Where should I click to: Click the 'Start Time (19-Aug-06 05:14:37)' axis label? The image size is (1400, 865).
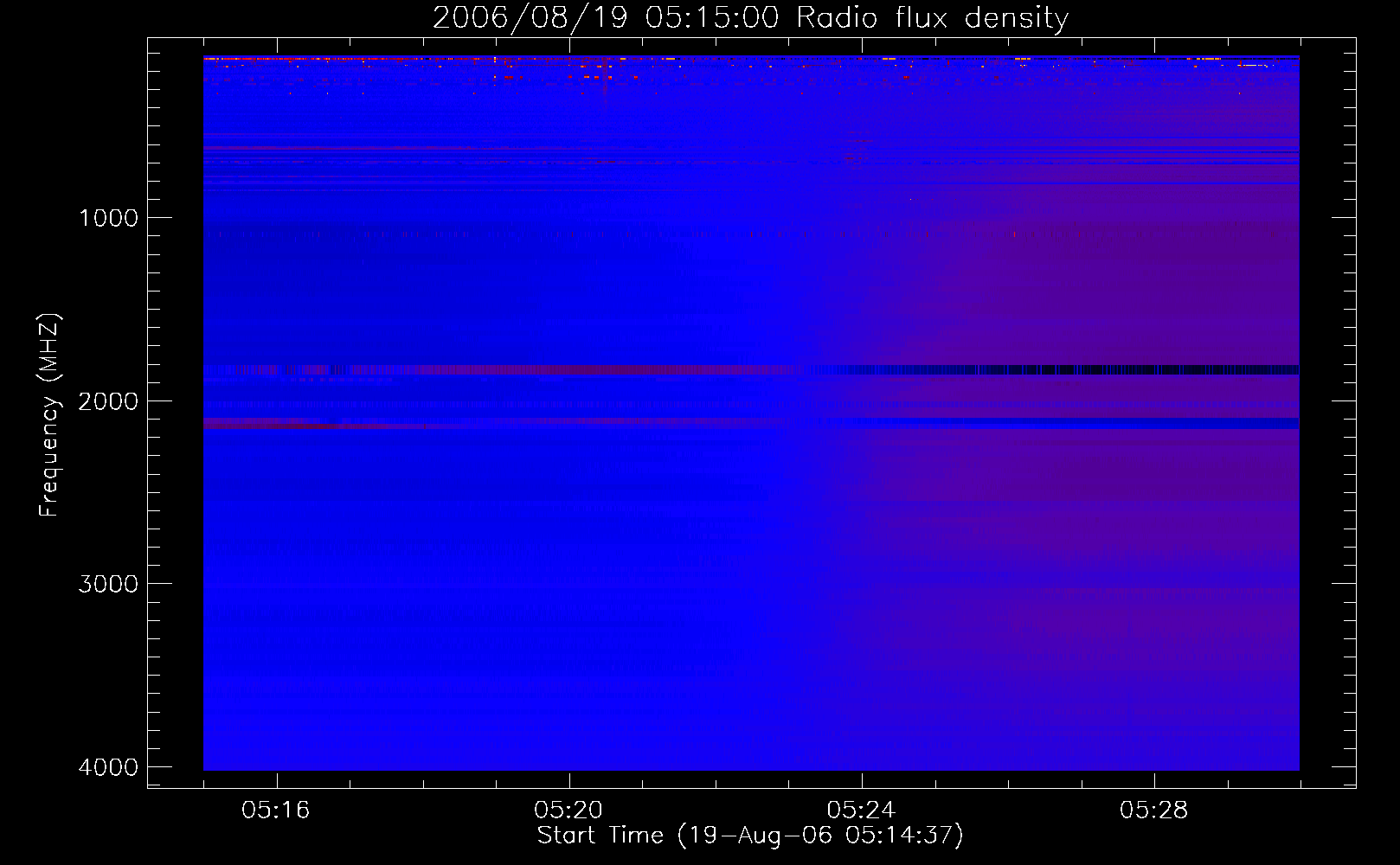coord(750,836)
